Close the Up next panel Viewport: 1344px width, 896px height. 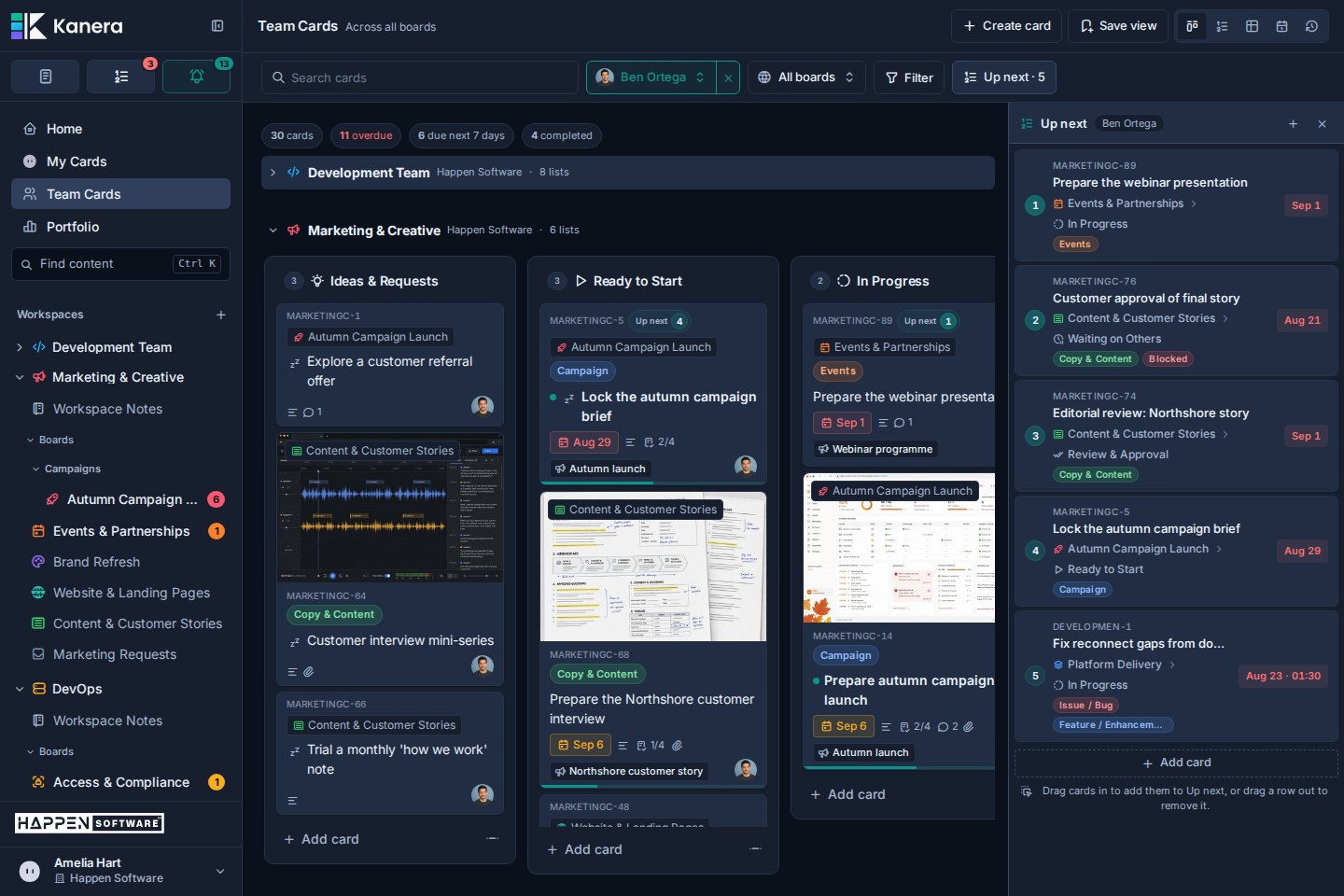(x=1322, y=123)
